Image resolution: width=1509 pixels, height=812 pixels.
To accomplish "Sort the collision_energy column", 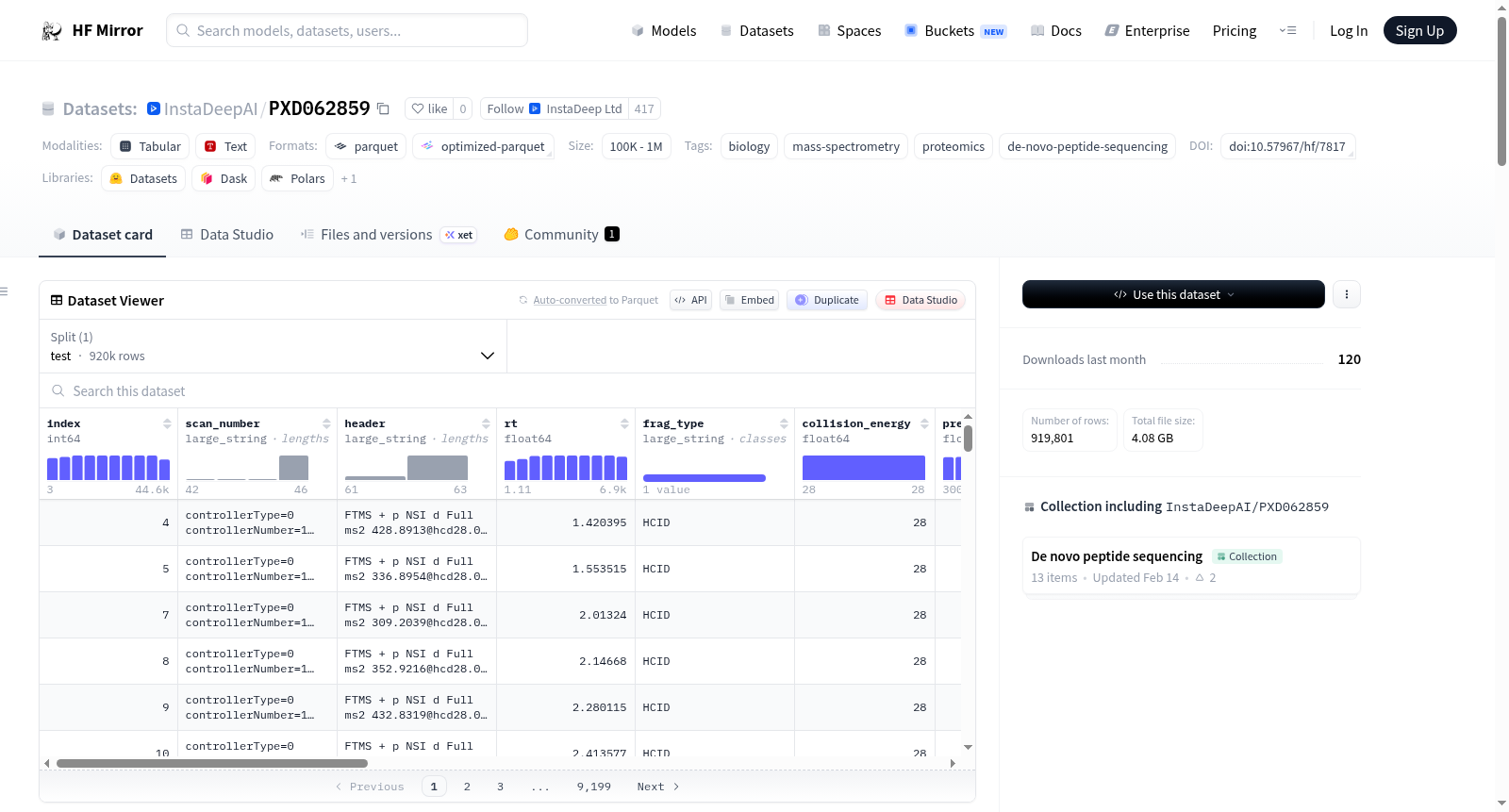I will 924,424.
